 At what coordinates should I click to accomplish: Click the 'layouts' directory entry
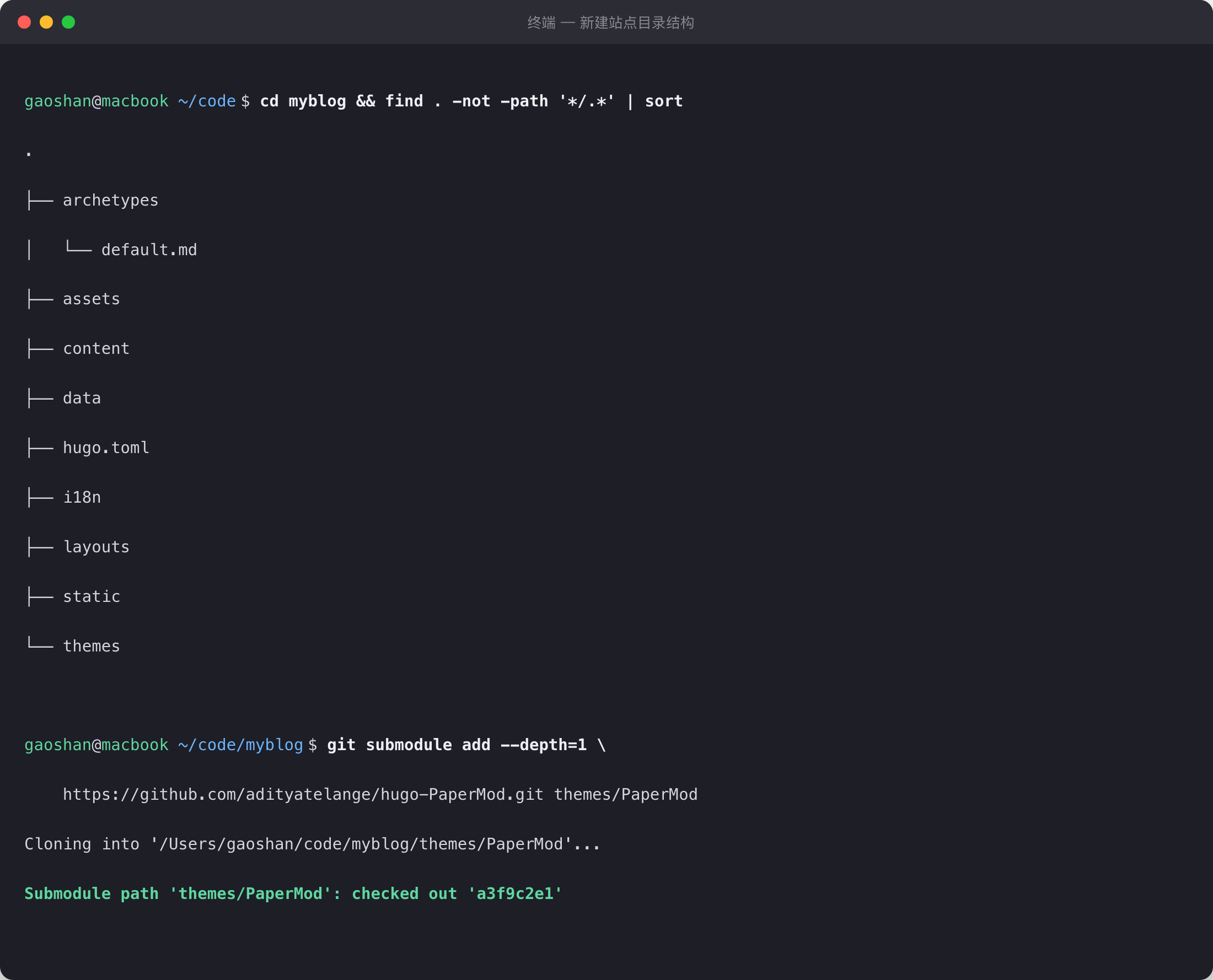96,547
